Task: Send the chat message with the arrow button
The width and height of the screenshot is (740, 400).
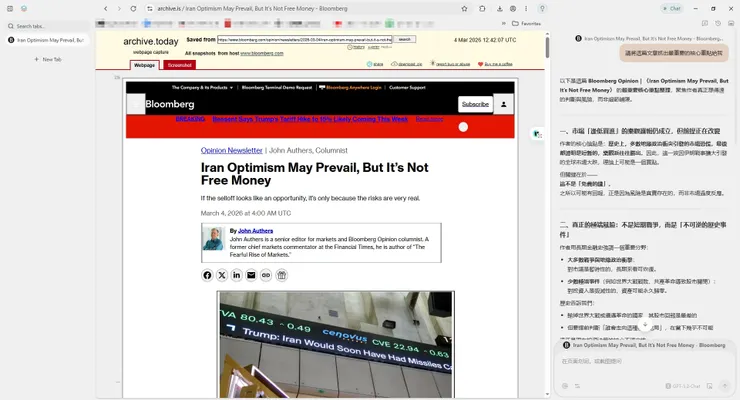Action: 725,386
